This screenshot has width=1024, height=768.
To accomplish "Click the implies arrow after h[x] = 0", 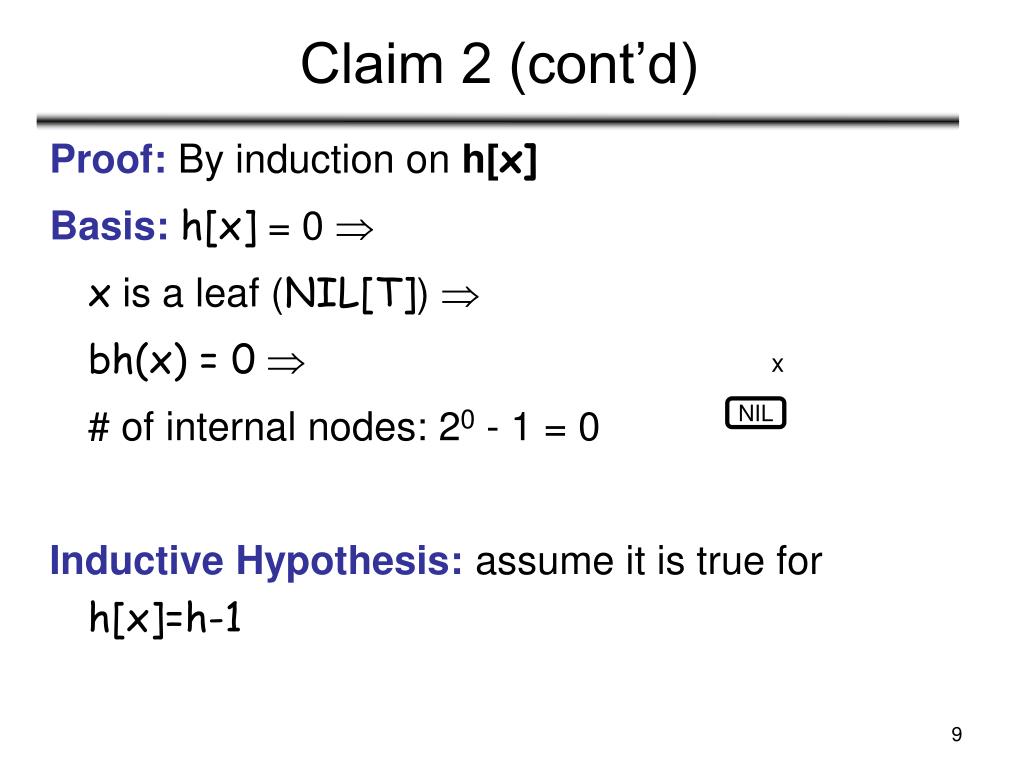I will tap(354, 229).
